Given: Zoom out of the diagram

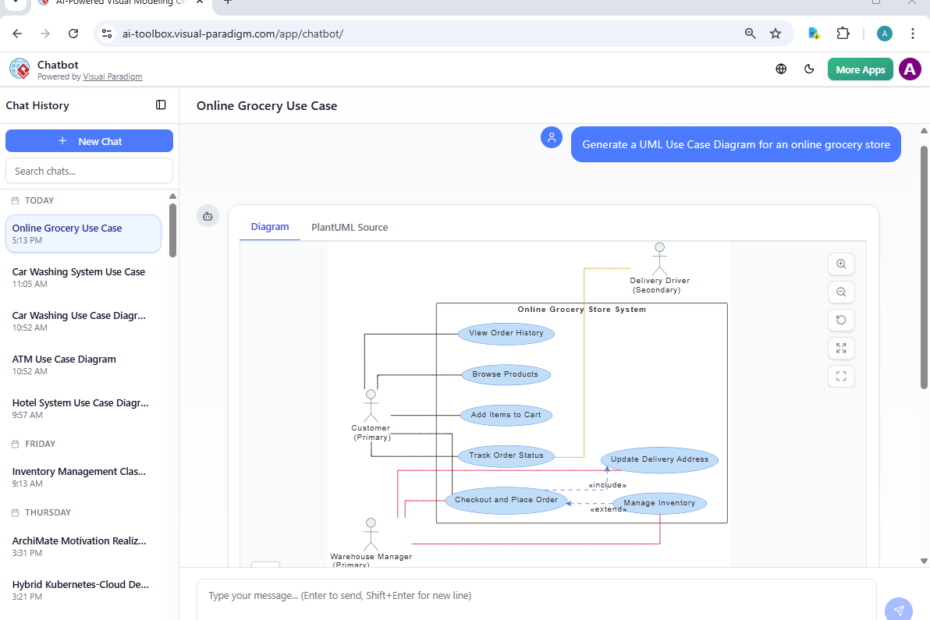Looking at the screenshot, I should 841,291.
